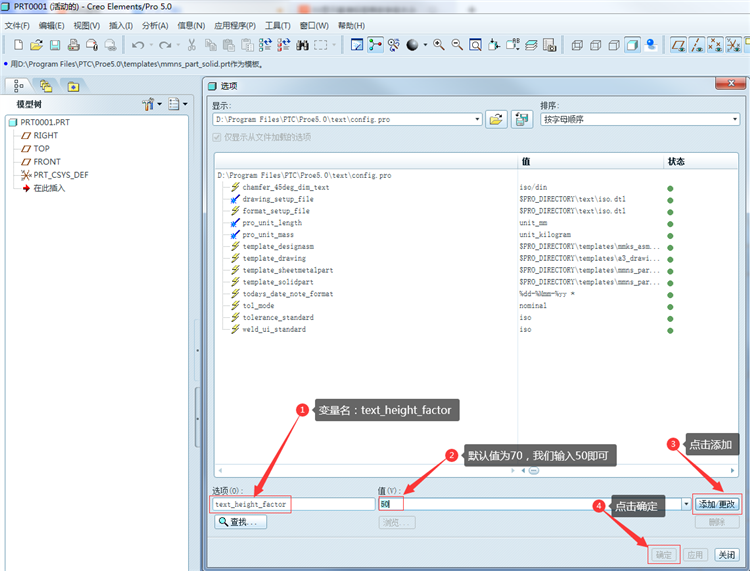Click the Apply button
Screen dimensions: 750x571
coord(695,555)
